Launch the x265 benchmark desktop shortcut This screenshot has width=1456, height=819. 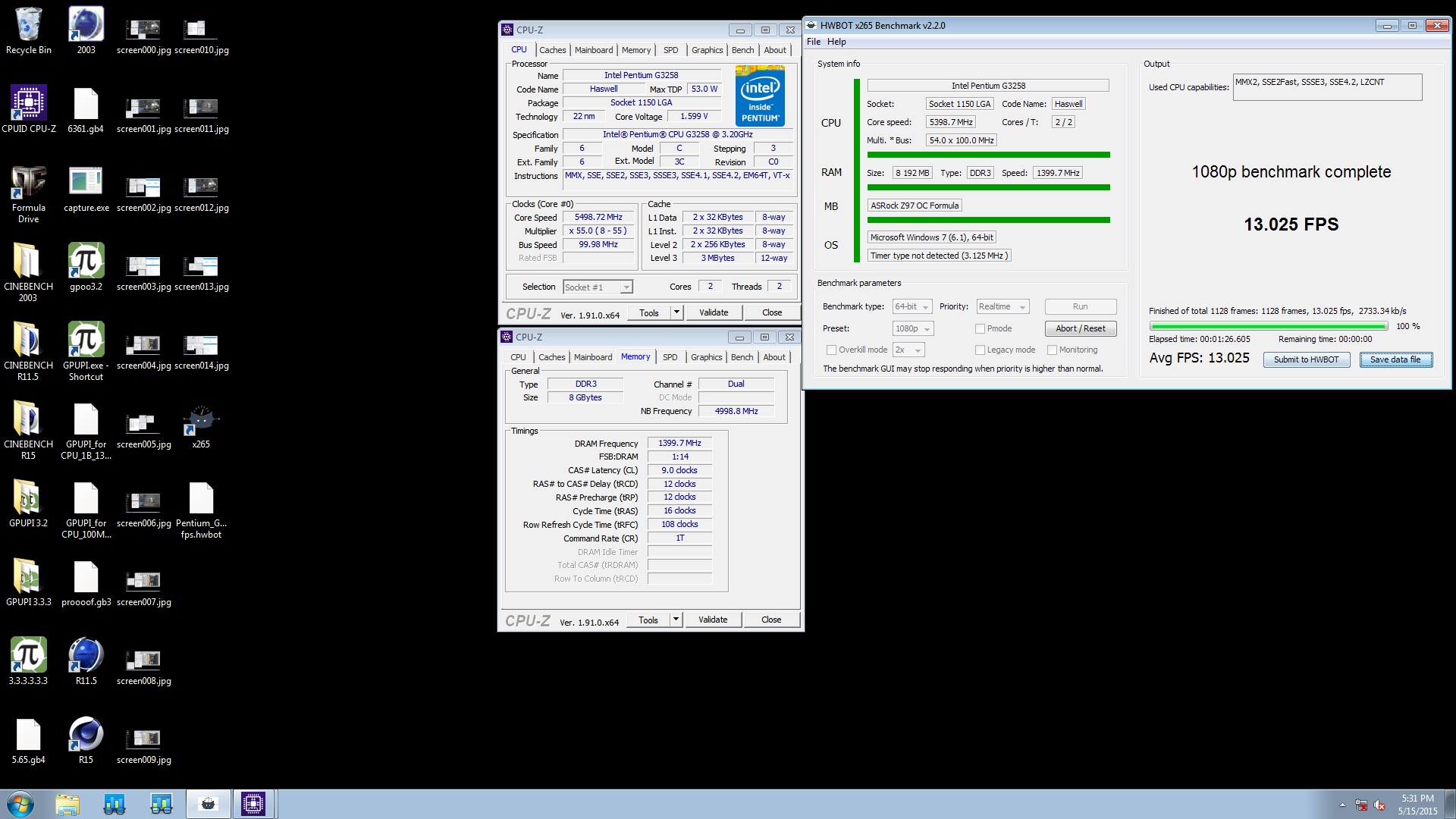tap(201, 425)
